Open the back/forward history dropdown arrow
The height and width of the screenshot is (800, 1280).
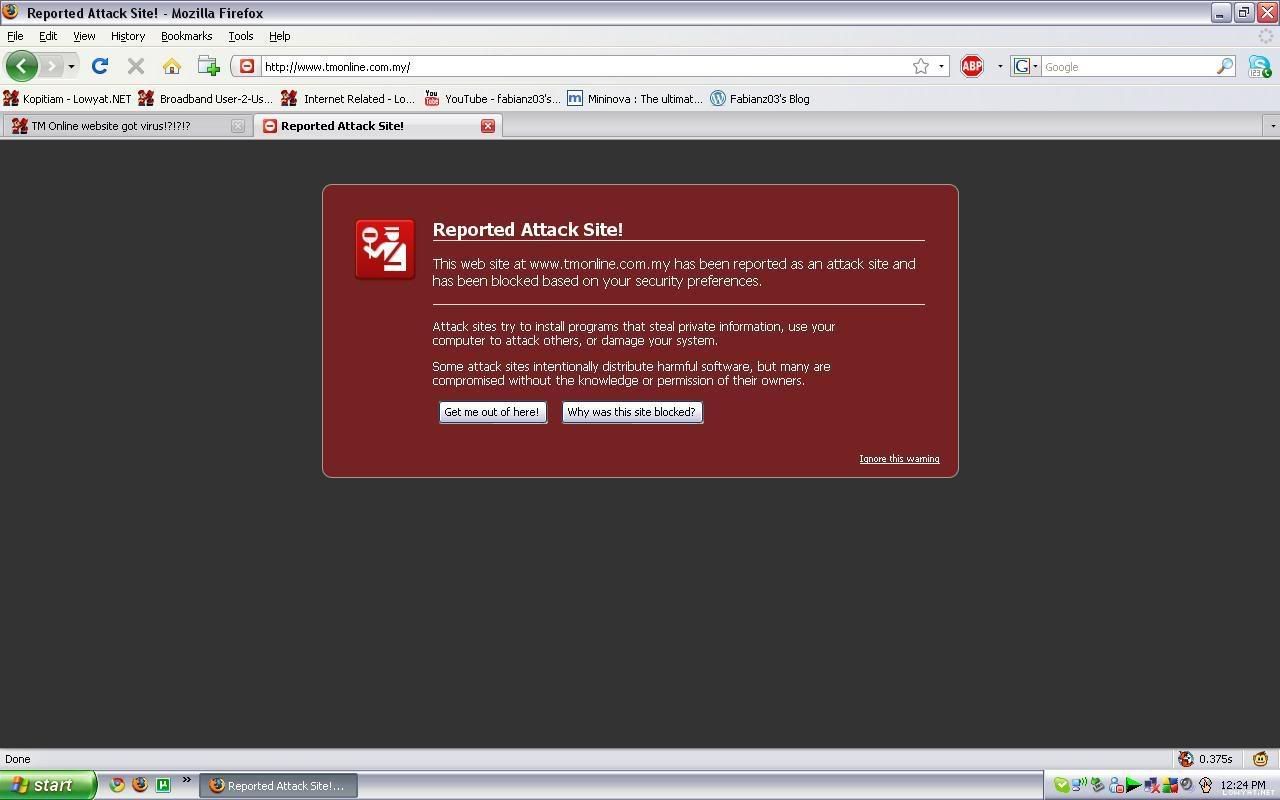pyautogui.click(x=71, y=67)
